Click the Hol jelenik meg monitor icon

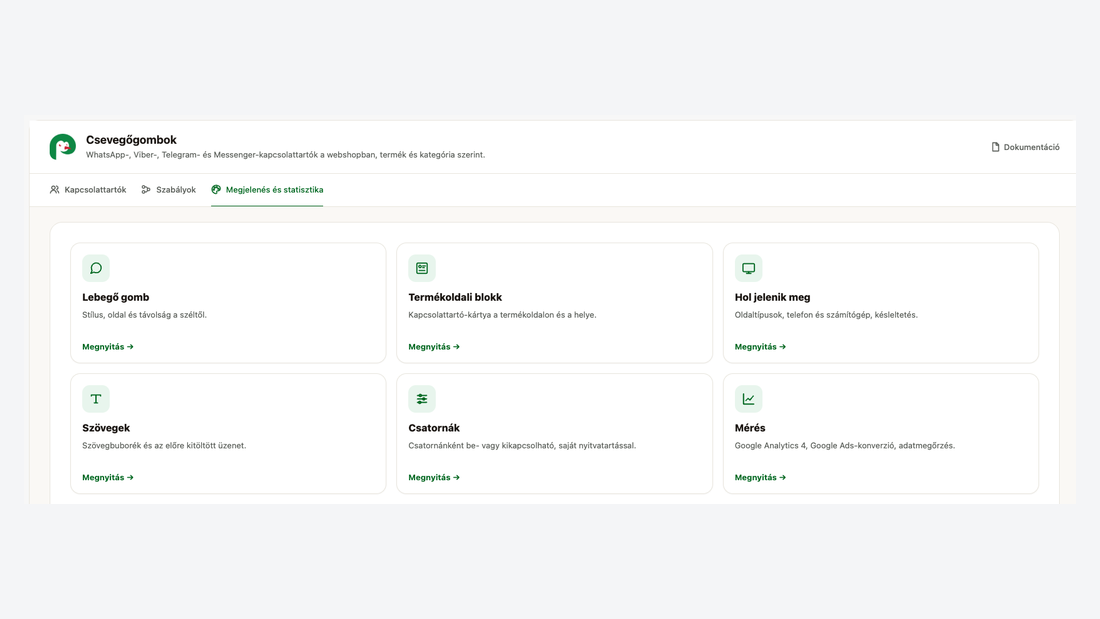point(749,268)
